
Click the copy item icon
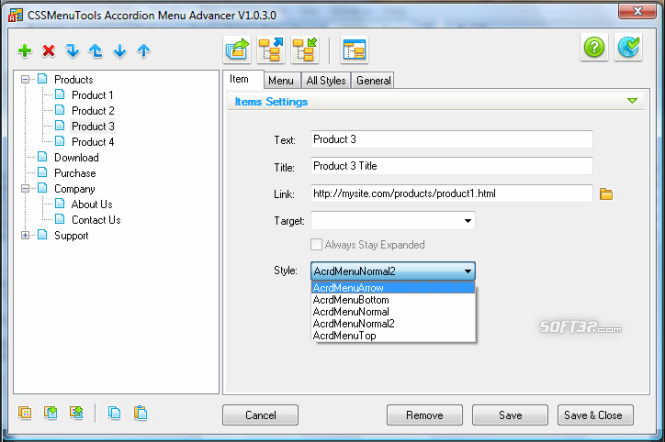[x=114, y=412]
